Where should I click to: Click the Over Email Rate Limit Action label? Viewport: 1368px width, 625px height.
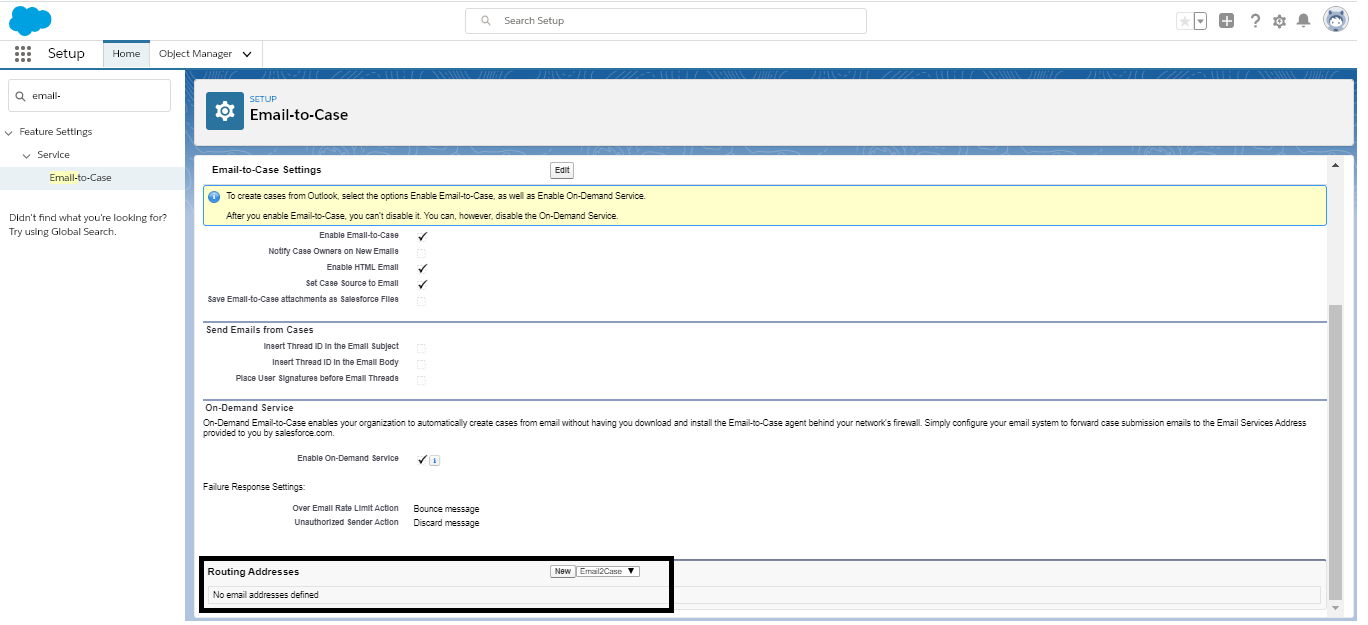pos(345,509)
